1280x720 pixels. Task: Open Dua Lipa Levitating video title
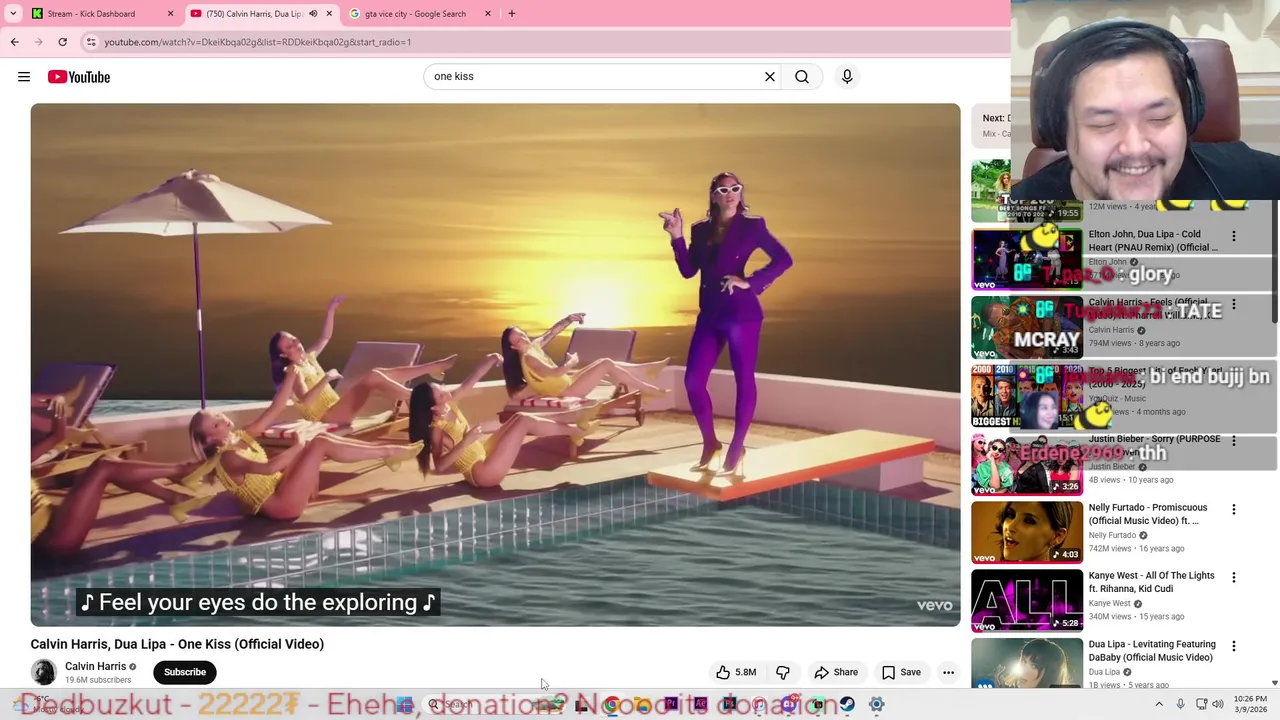1152,651
